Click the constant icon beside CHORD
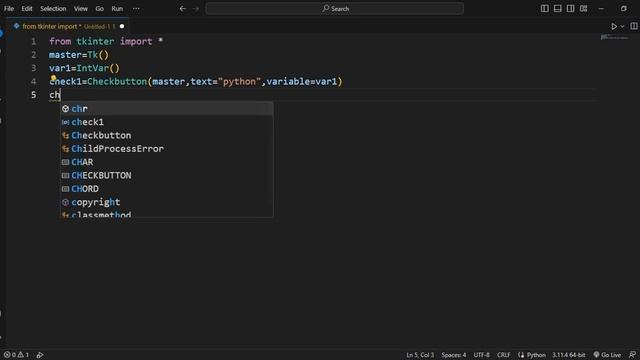640x360 pixels. [x=65, y=189]
